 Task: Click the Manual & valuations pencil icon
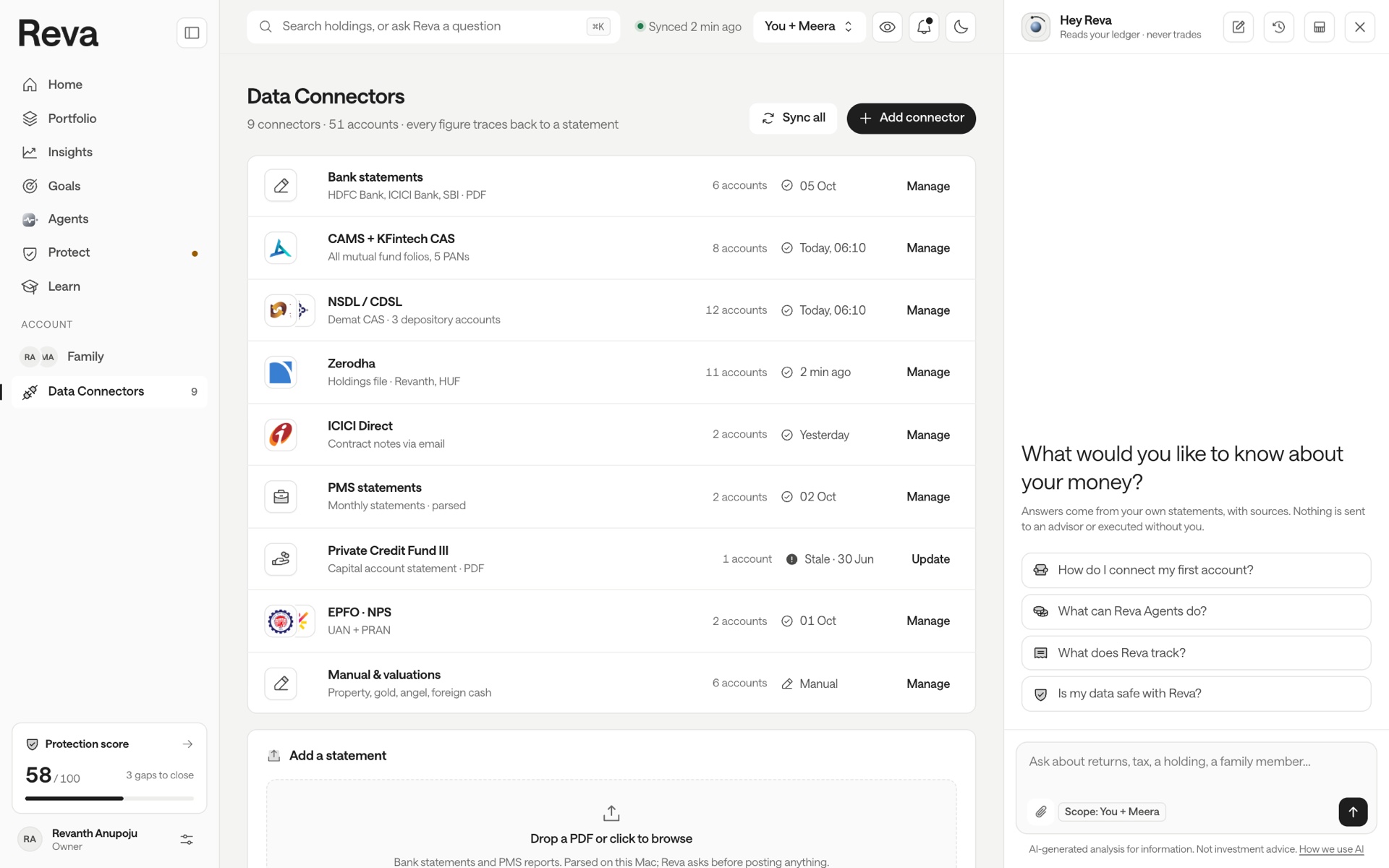click(x=281, y=684)
